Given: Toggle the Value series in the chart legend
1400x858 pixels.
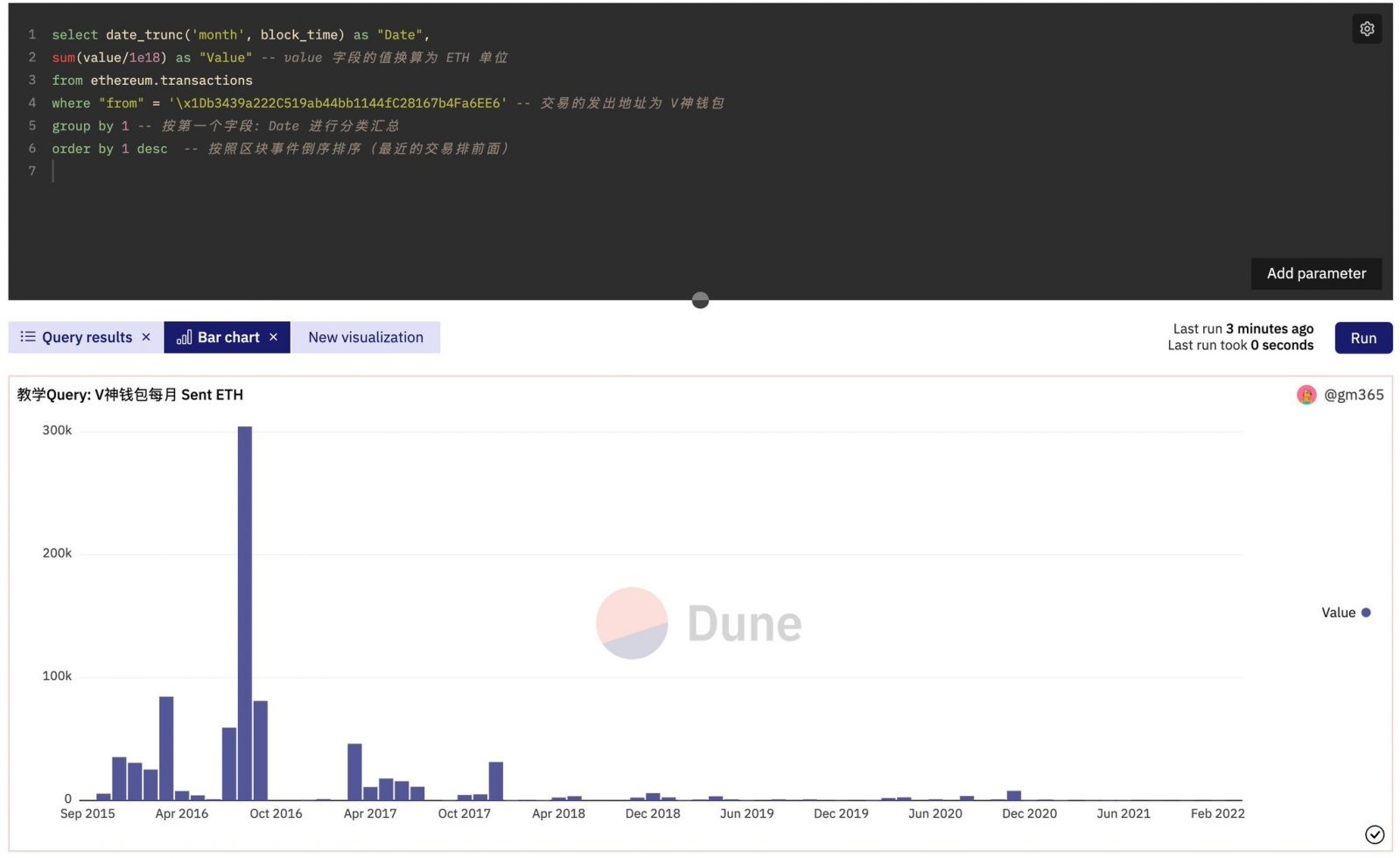Looking at the screenshot, I should point(1345,613).
